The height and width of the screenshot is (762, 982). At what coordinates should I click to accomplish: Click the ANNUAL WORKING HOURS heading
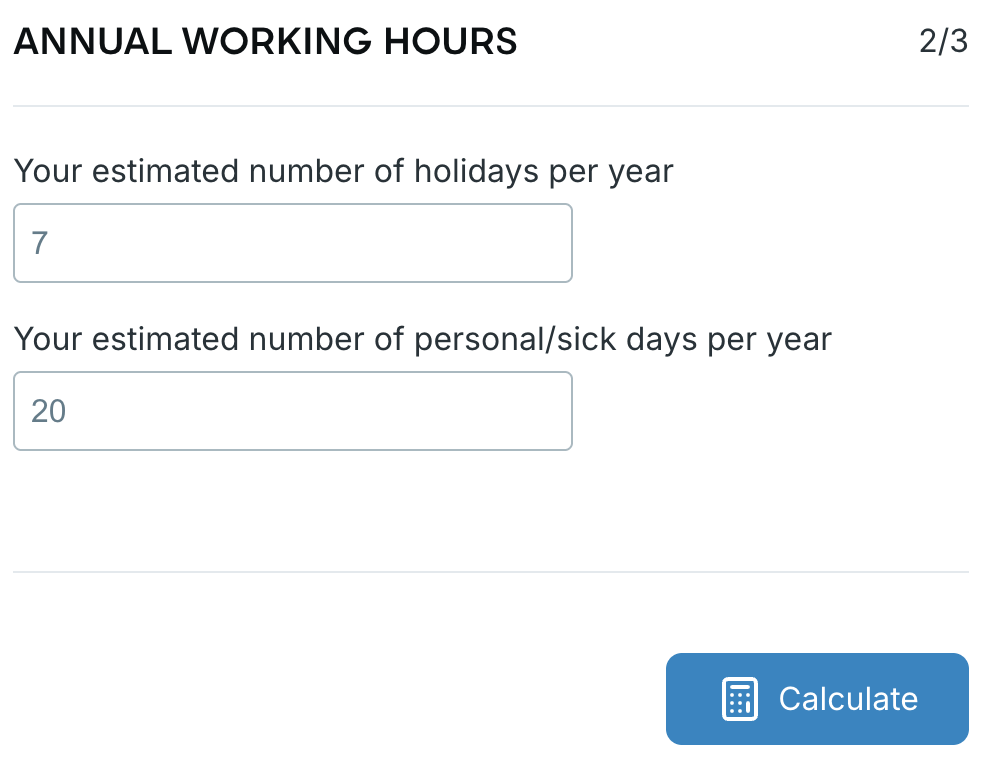265,42
